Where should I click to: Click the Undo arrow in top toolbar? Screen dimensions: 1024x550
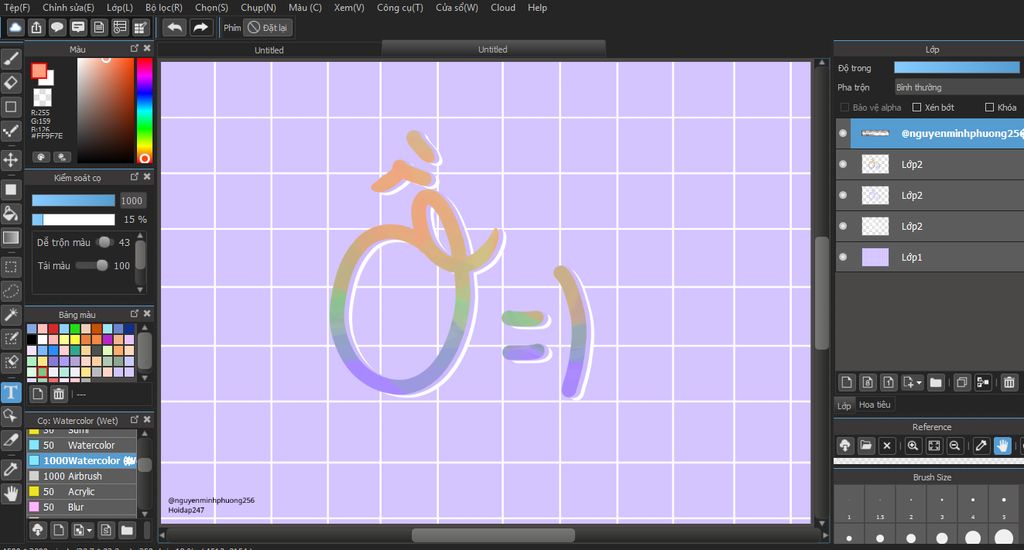(x=174, y=27)
